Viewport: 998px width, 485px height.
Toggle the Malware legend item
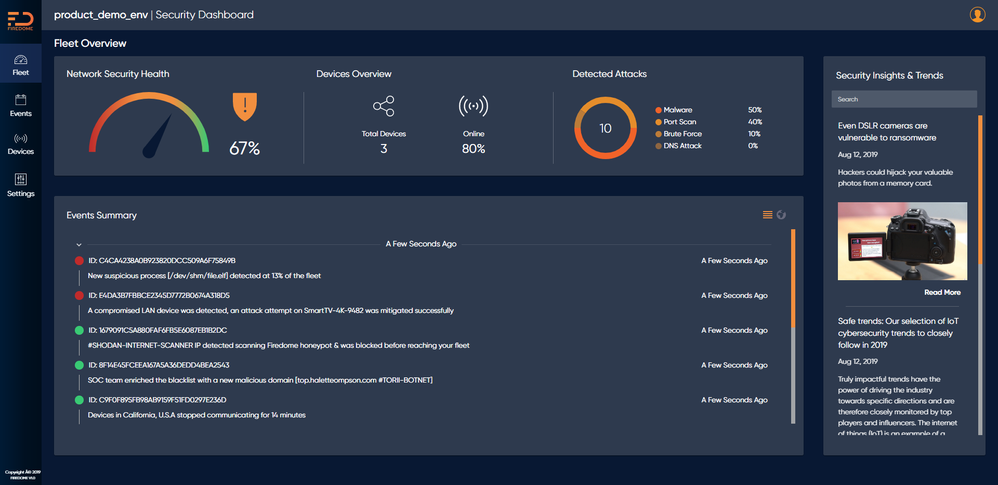tap(674, 110)
